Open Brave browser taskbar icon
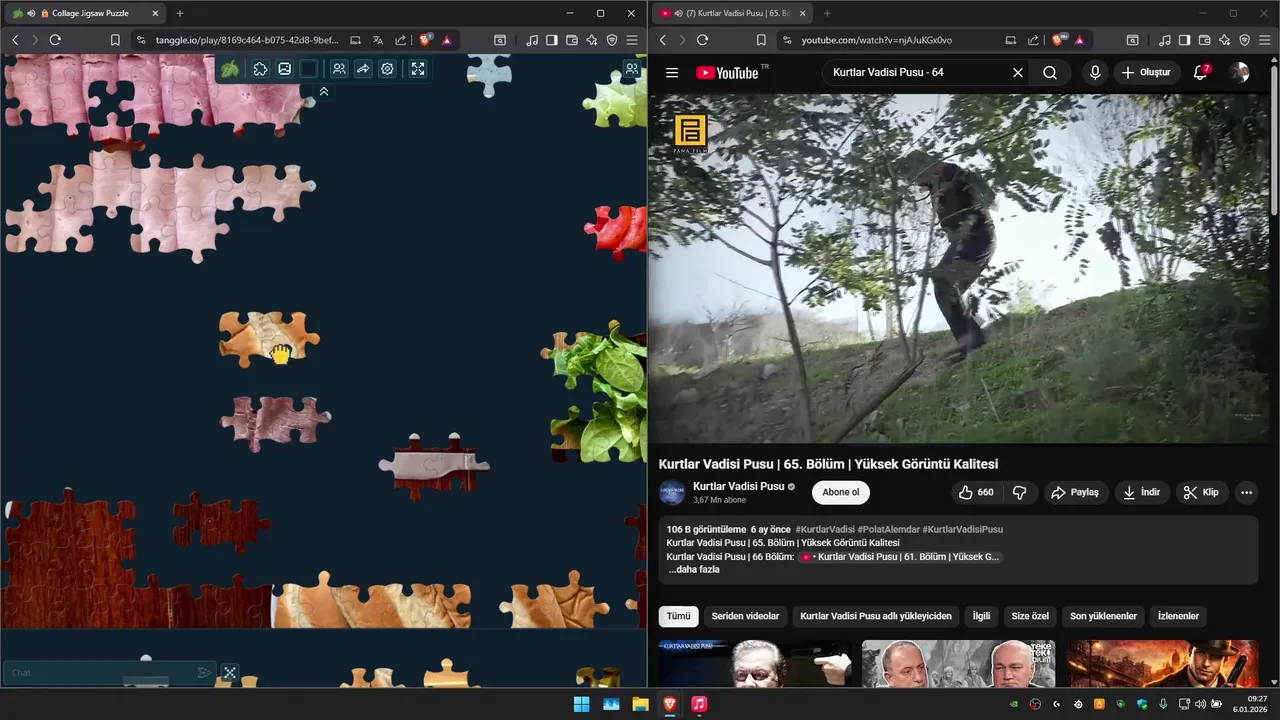 tap(670, 704)
